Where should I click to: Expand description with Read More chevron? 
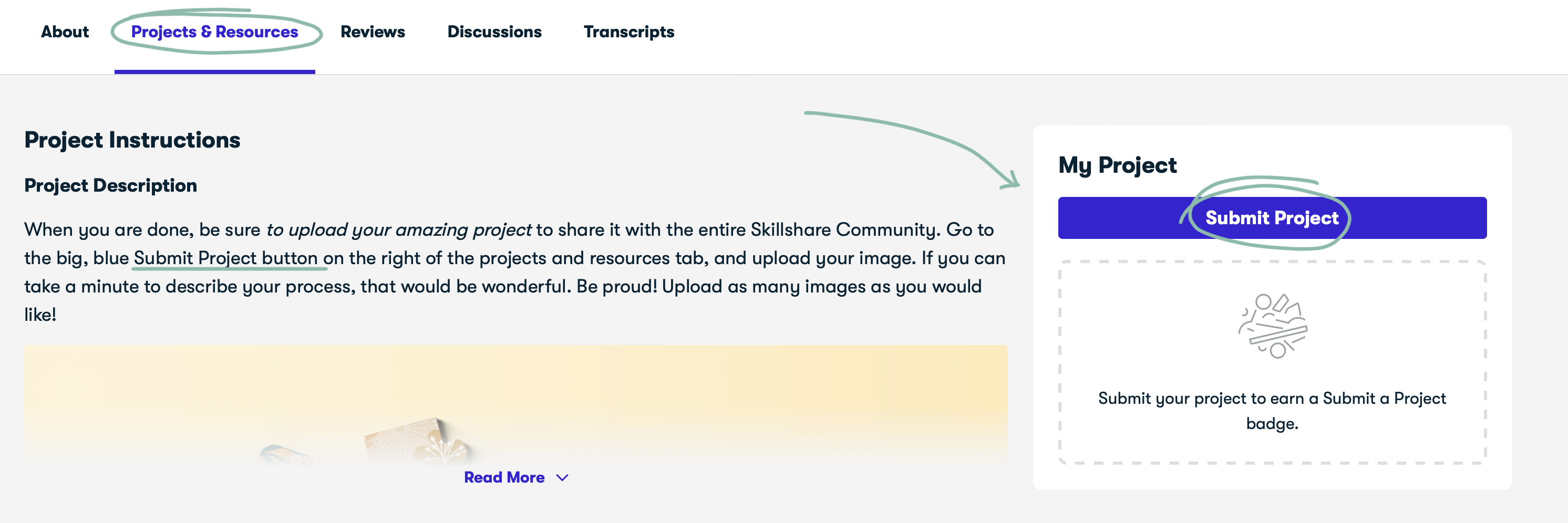tap(562, 478)
